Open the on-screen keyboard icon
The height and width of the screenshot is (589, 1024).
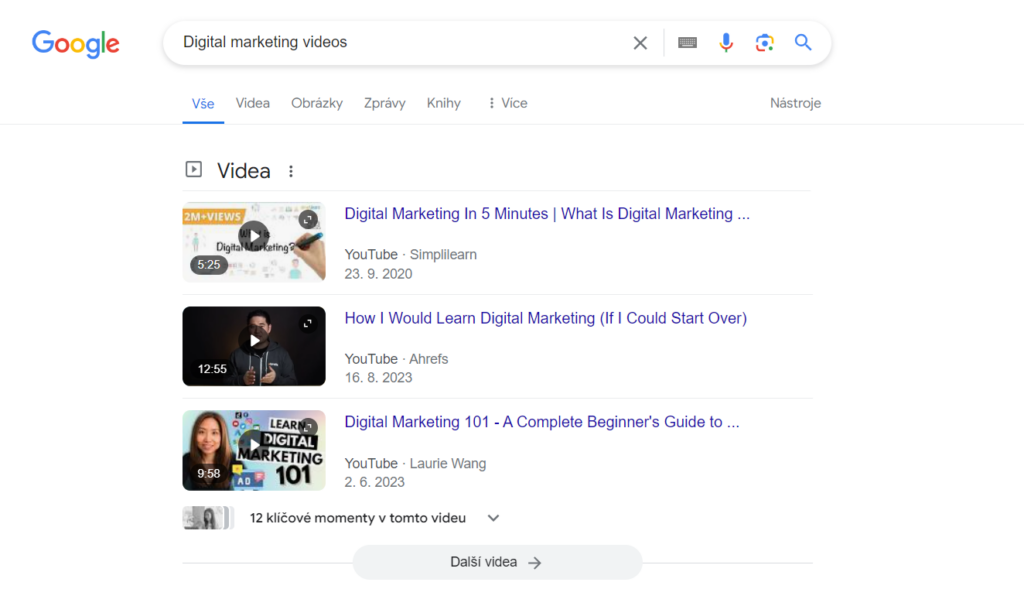tap(687, 43)
